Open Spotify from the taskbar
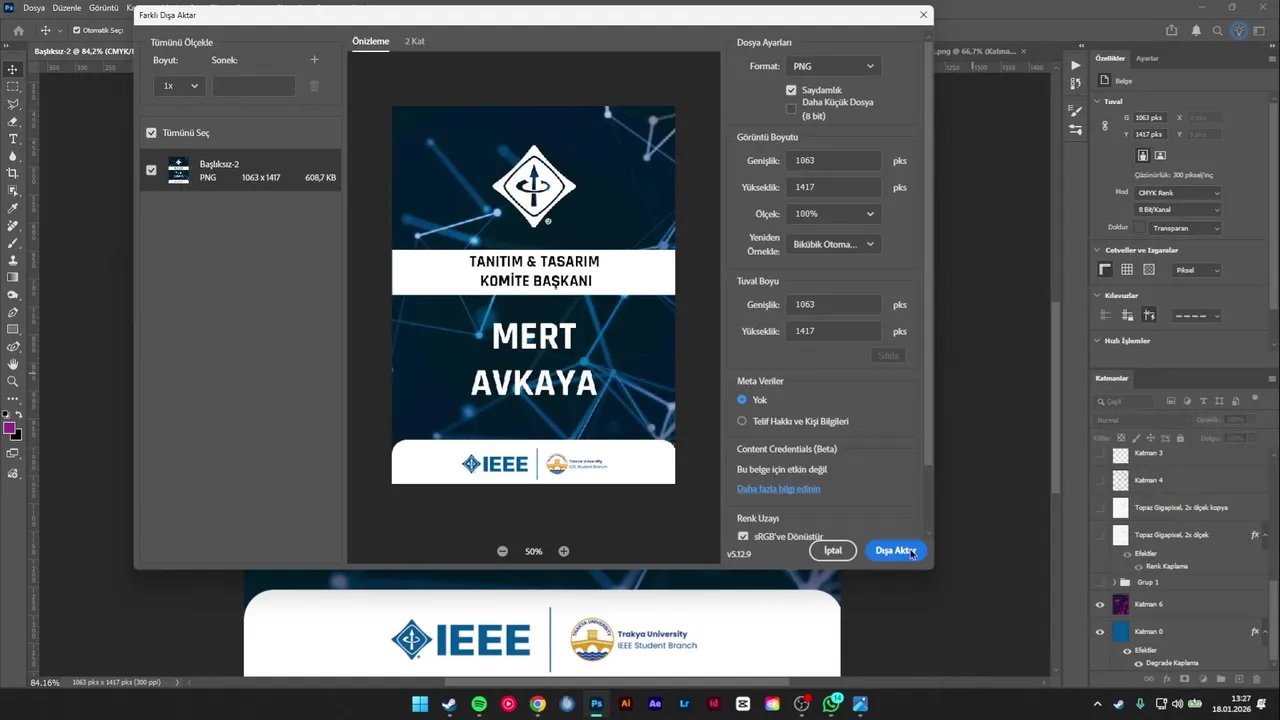 pyautogui.click(x=479, y=704)
